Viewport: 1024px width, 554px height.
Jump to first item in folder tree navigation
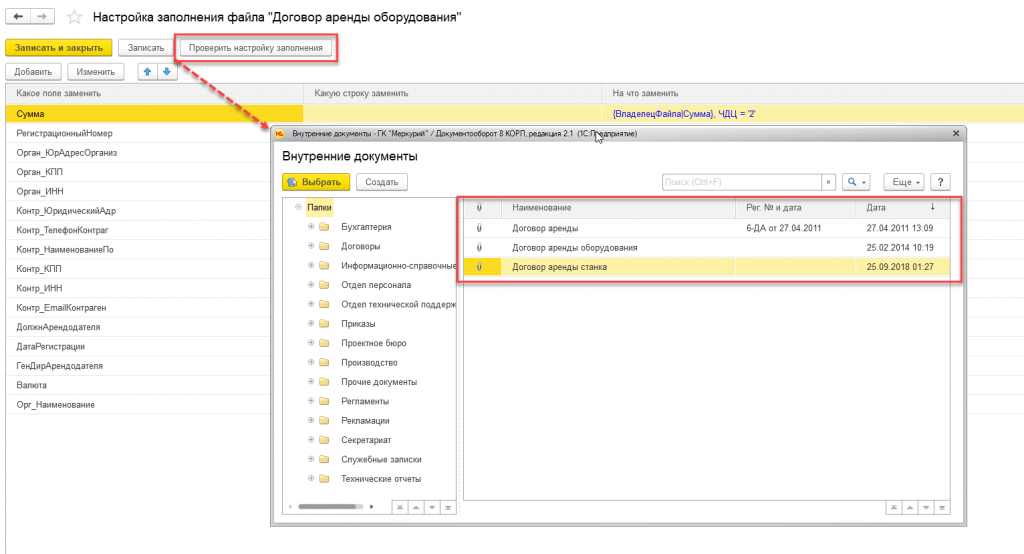tap(400, 508)
